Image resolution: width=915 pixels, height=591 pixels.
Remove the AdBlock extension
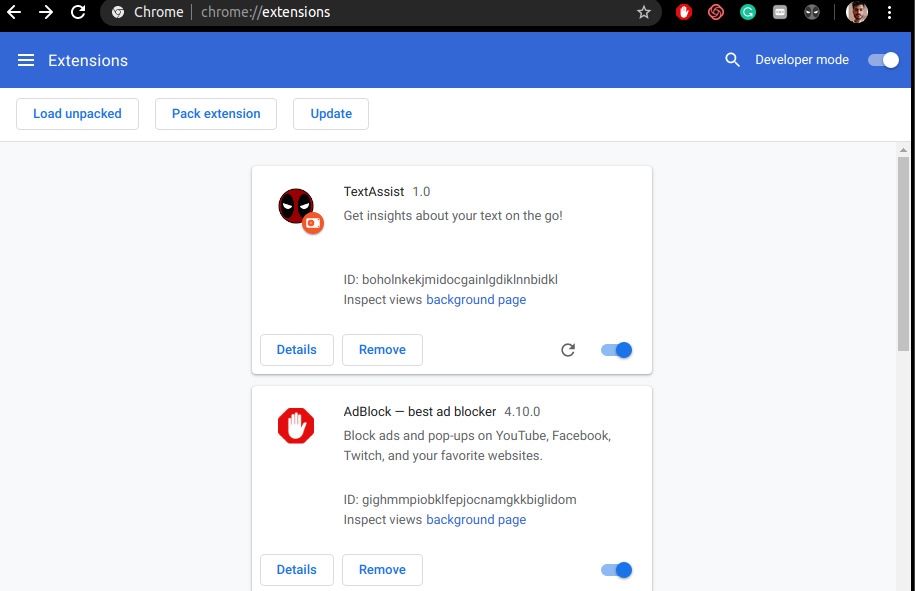pyautogui.click(x=382, y=570)
